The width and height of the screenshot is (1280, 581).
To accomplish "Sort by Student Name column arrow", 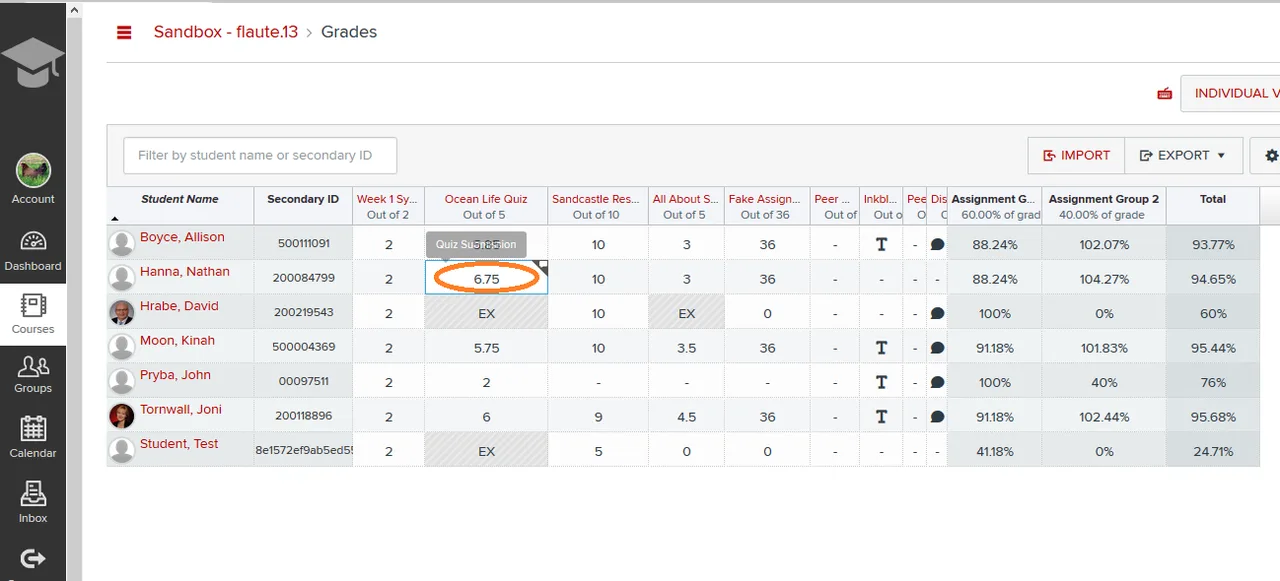I will [x=114, y=218].
